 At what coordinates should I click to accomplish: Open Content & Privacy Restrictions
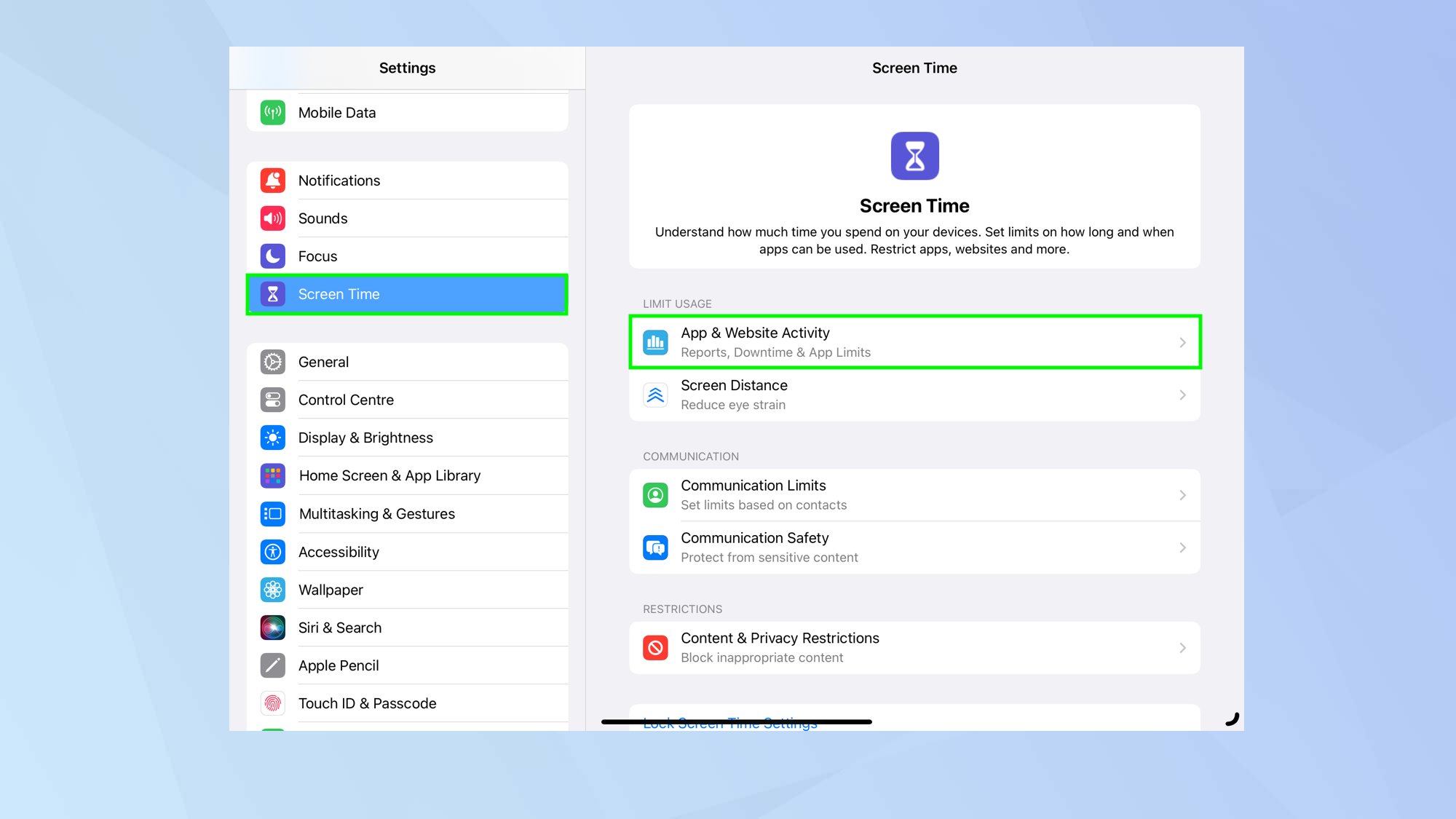coord(914,647)
